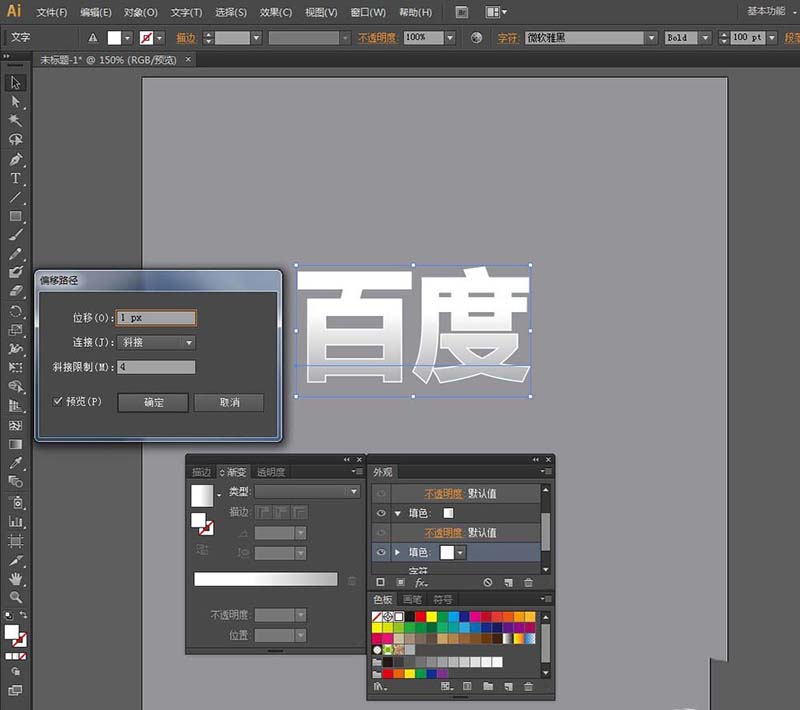800x710 pixels.
Task: Toggle the 预览(P) checkbox
Action: click(58, 401)
